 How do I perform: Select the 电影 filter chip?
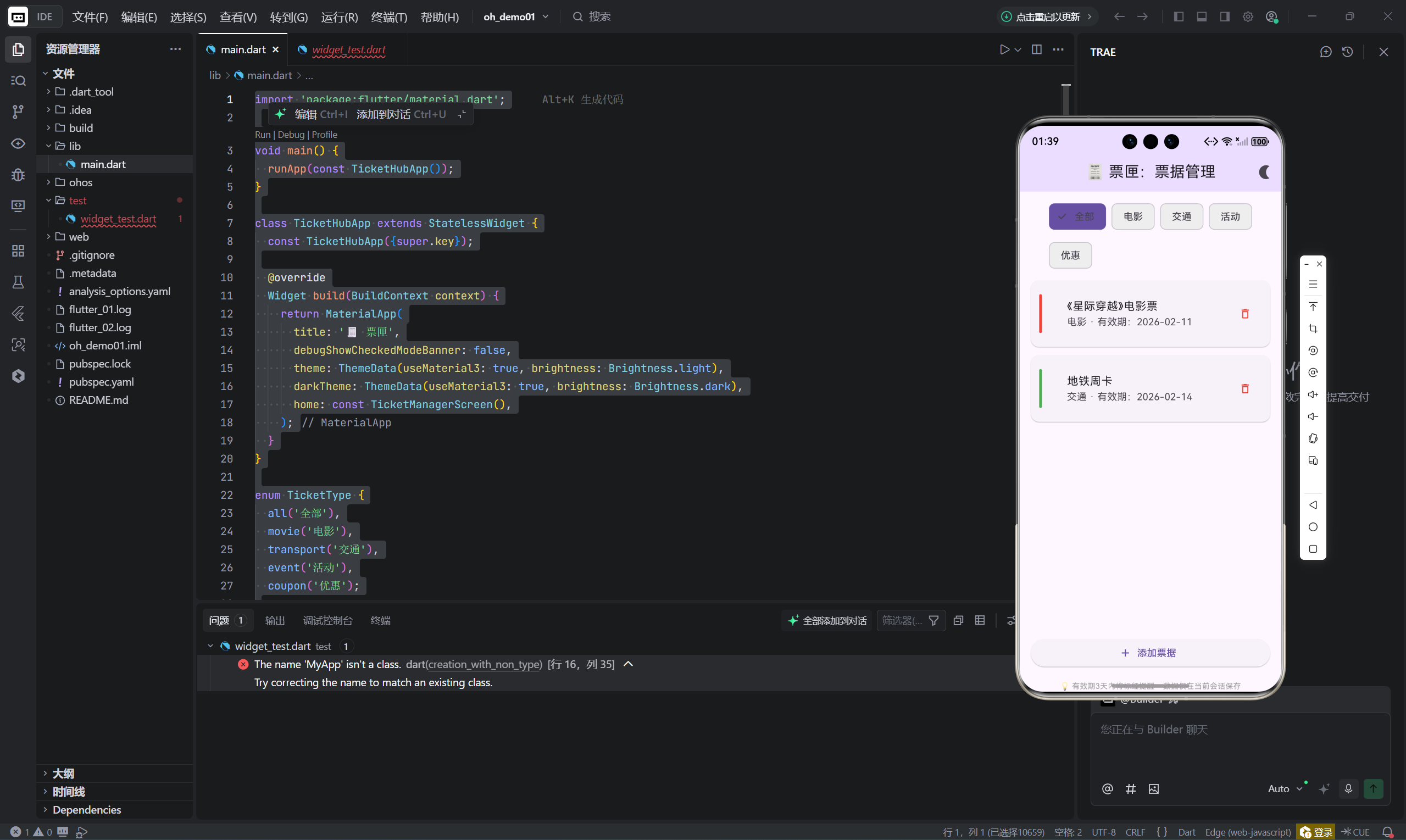[x=1132, y=216]
